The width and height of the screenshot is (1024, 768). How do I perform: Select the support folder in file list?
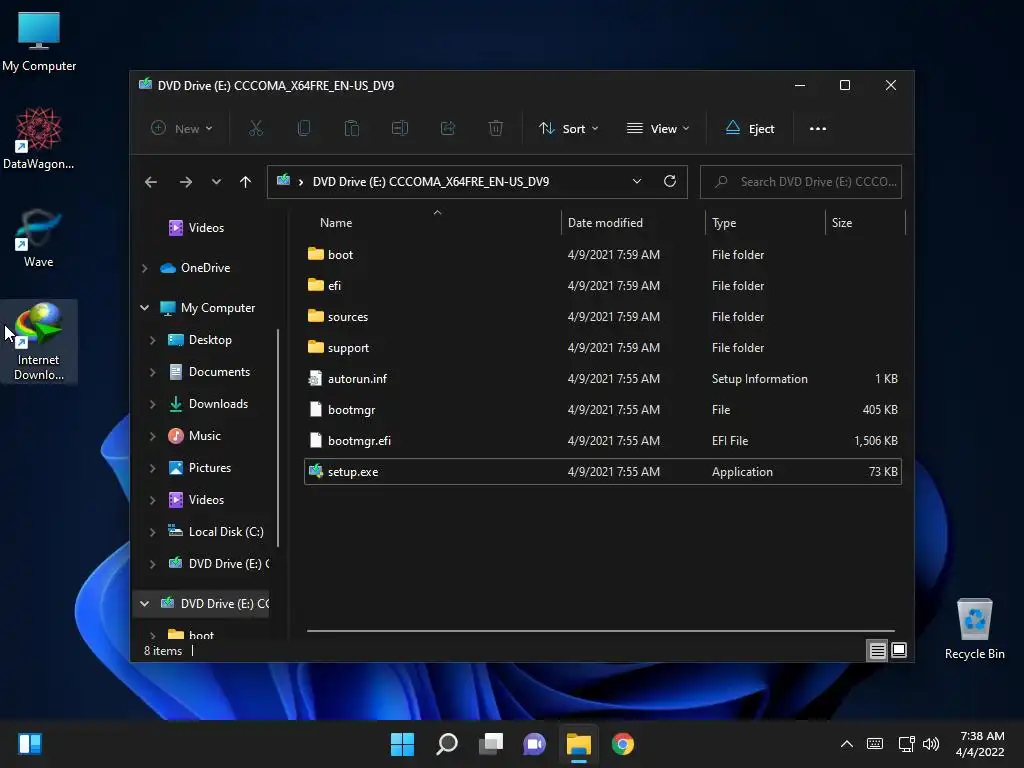[x=602, y=347]
